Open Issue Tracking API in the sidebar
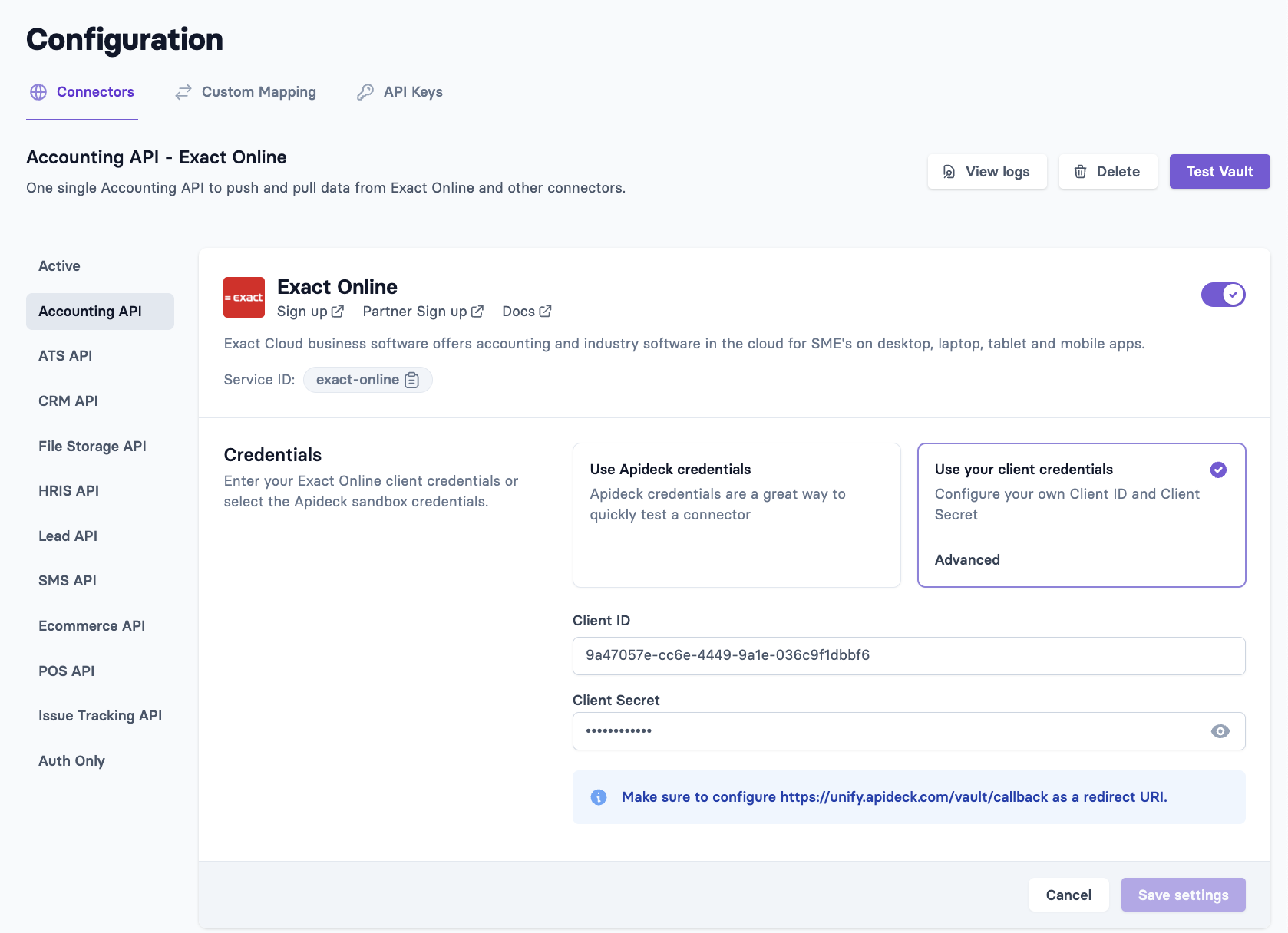The image size is (1288, 933). tap(100, 716)
